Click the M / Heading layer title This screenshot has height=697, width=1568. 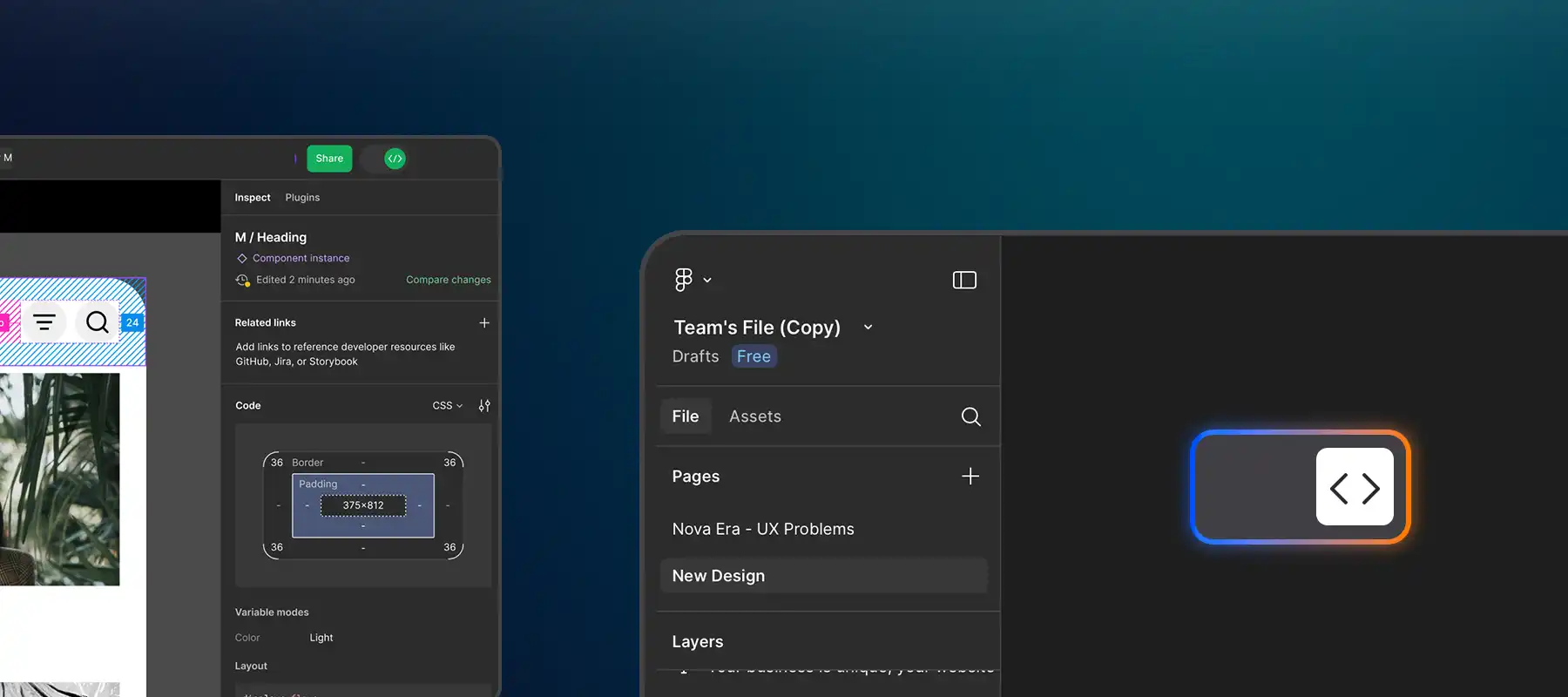(271, 237)
